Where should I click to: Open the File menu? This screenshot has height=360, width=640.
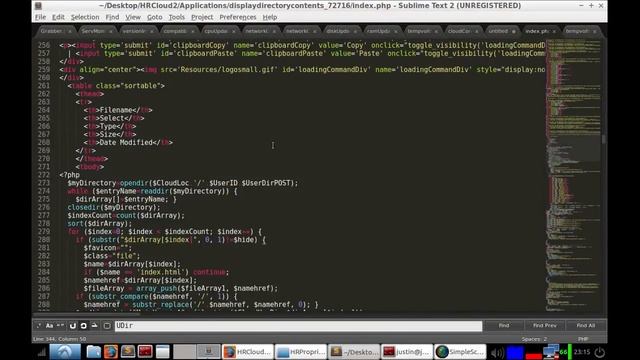40,17
